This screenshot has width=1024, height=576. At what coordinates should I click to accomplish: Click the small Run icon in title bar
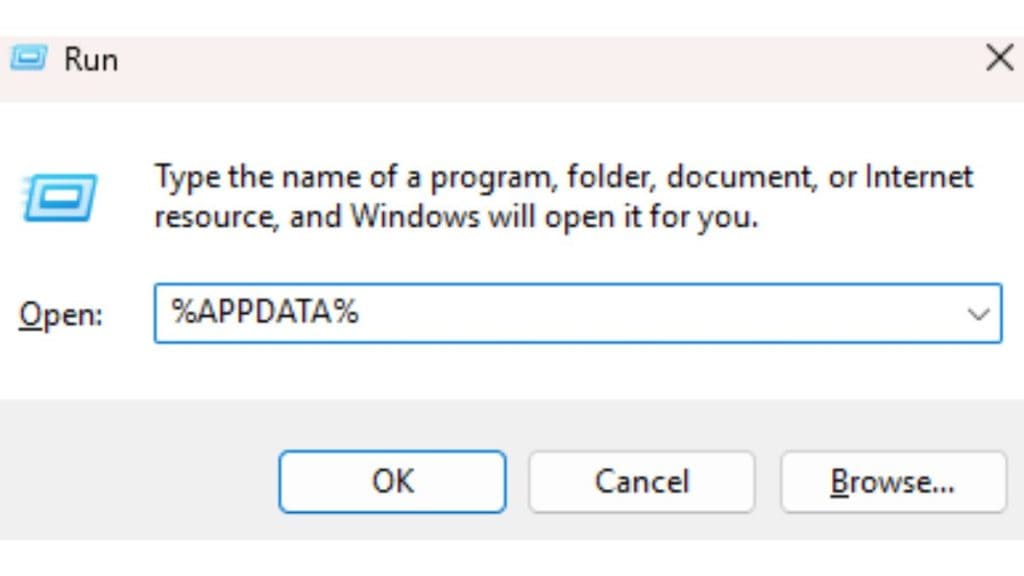point(29,59)
